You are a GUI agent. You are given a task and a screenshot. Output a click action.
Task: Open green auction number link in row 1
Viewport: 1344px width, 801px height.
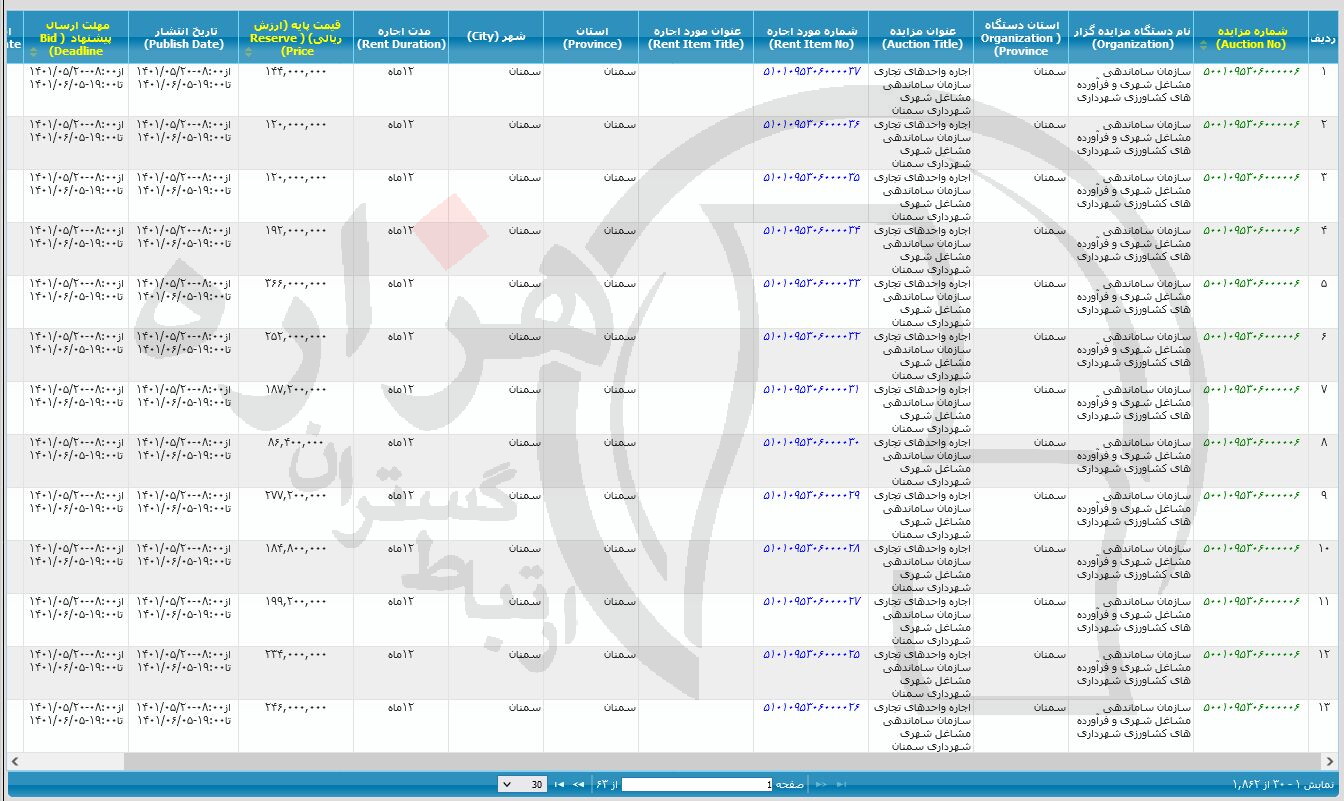click(x=1251, y=72)
